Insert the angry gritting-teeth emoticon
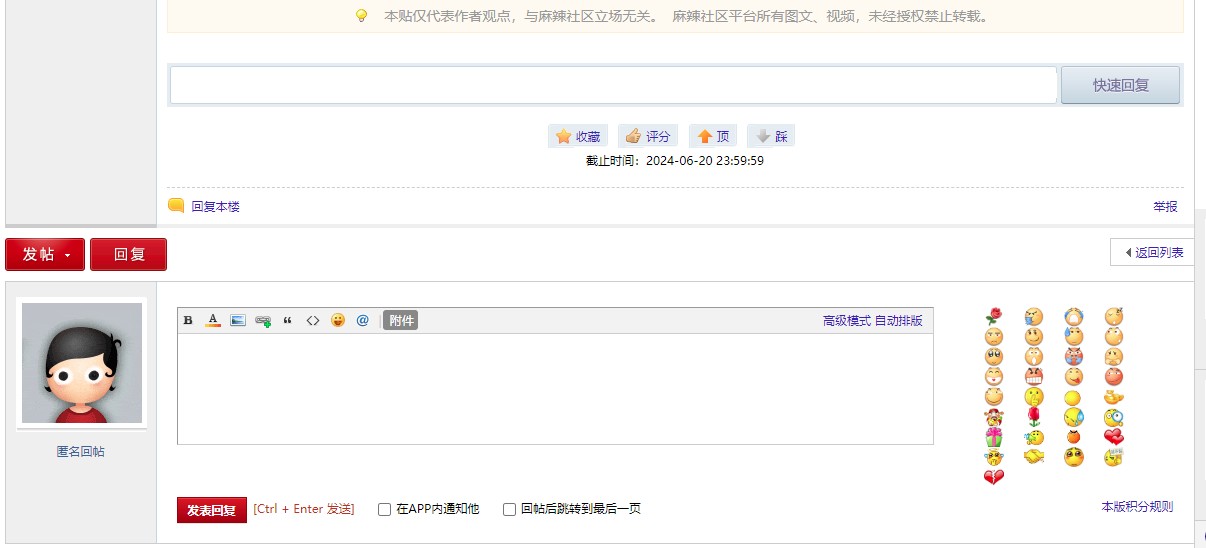1206x548 pixels. [1034, 377]
